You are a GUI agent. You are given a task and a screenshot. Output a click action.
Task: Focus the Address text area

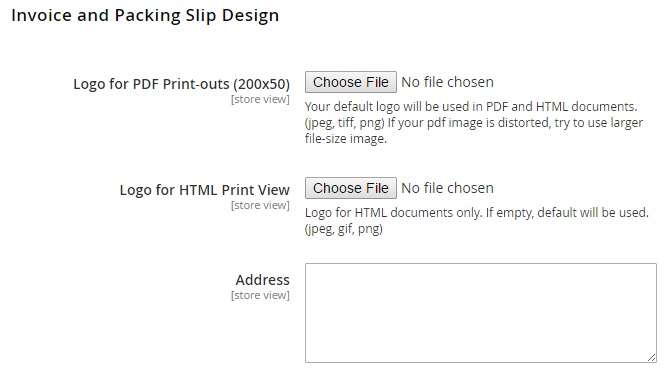click(x=481, y=313)
